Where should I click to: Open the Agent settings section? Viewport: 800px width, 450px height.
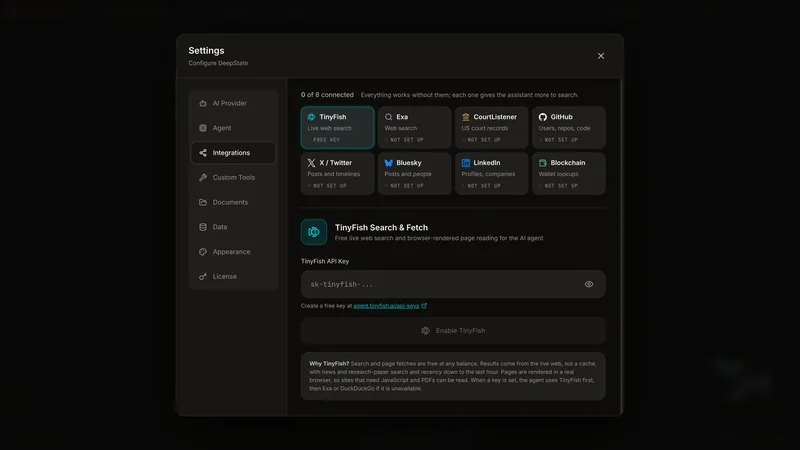[x=233, y=128]
